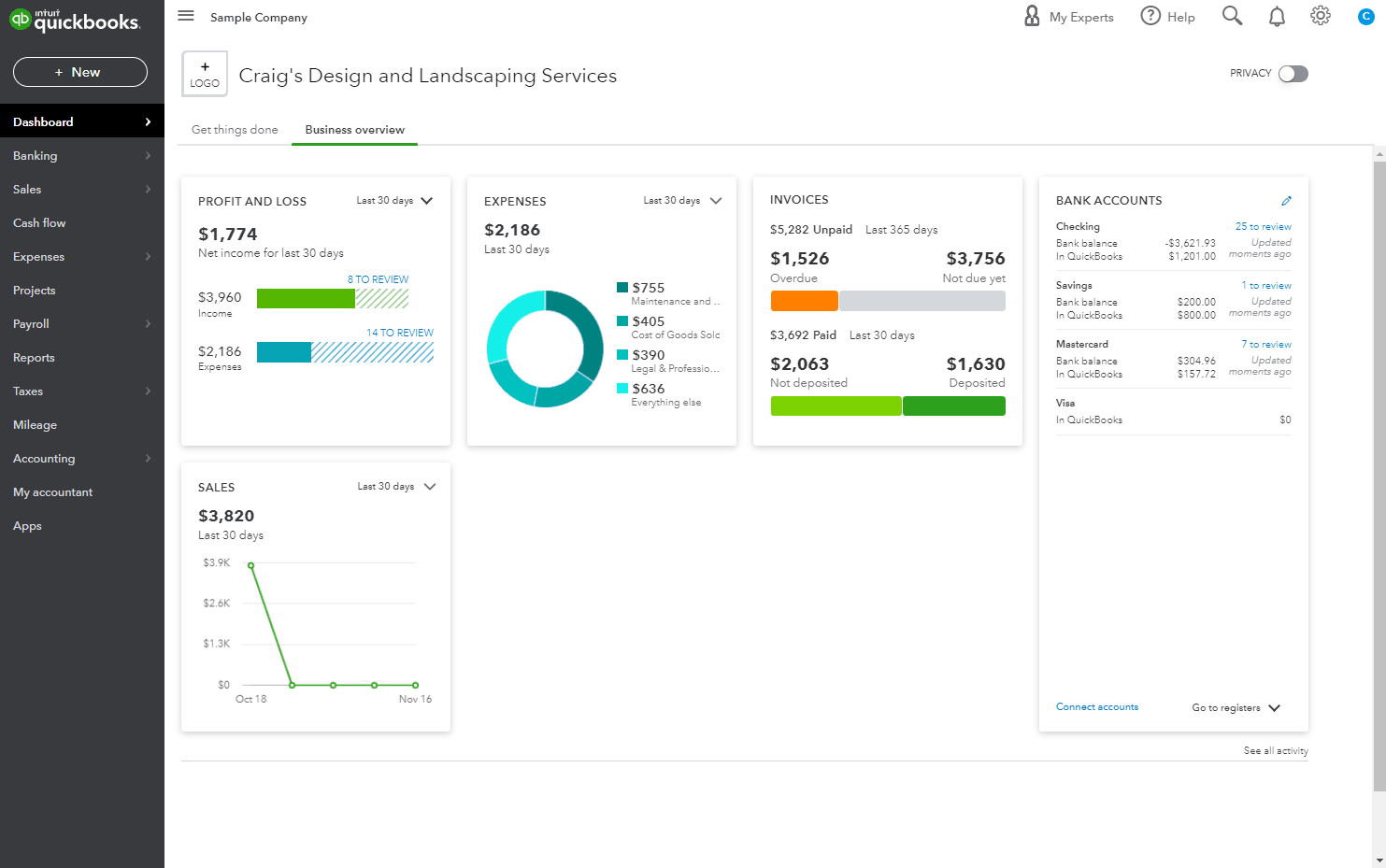Select the Business overview tab

(x=354, y=130)
